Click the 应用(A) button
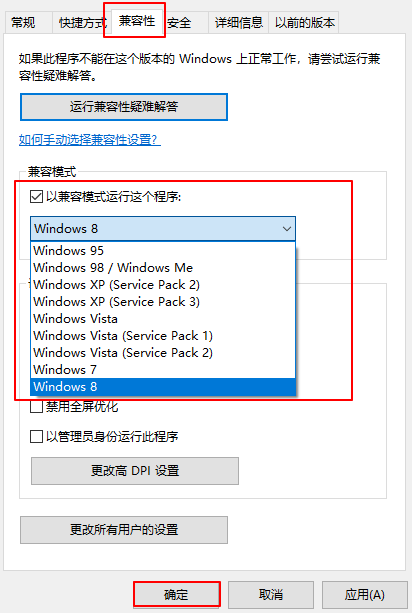Viewport: 412px width, 613px height. point(364,595)
